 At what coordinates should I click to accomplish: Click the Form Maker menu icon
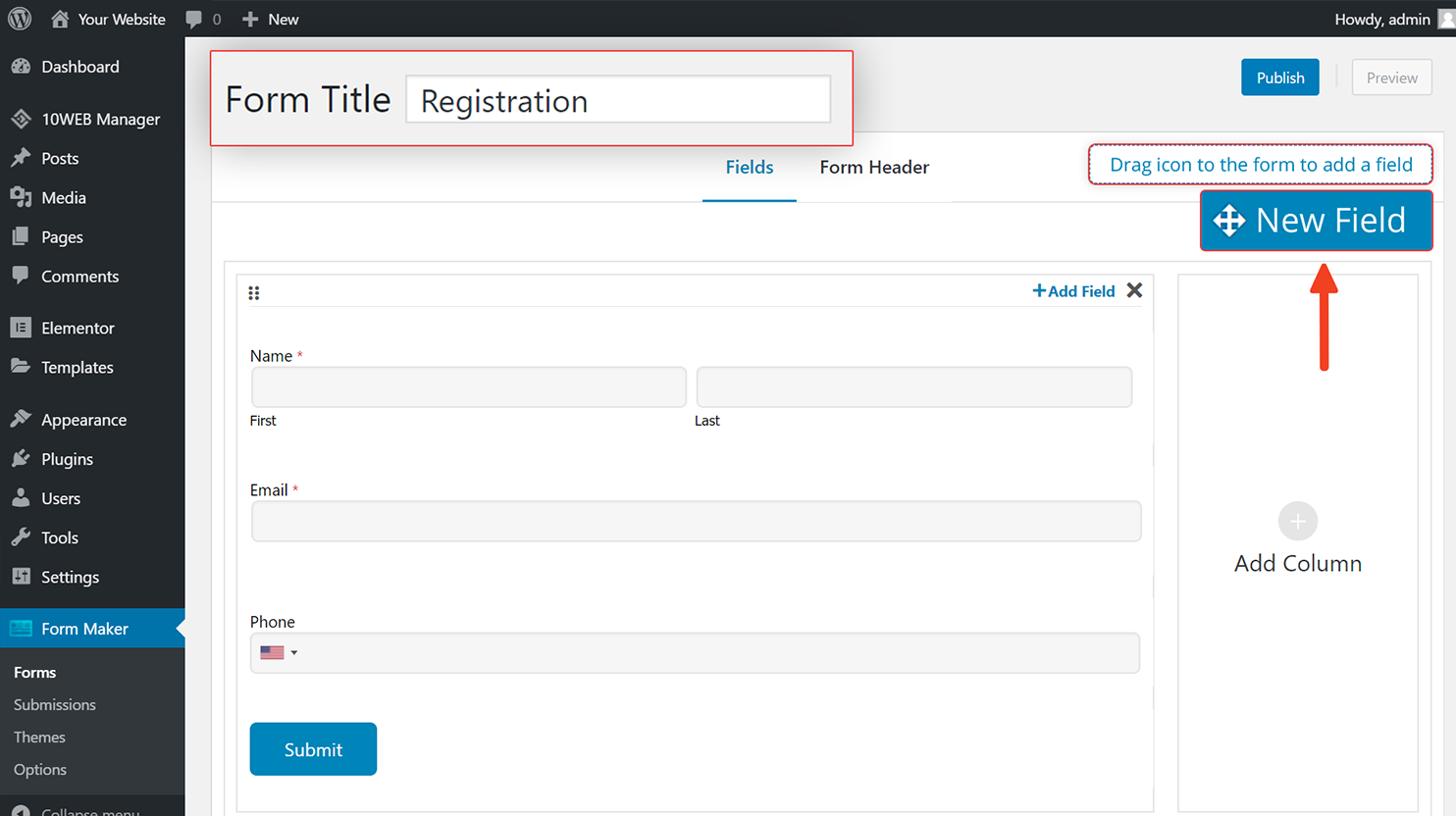point(21,629)
